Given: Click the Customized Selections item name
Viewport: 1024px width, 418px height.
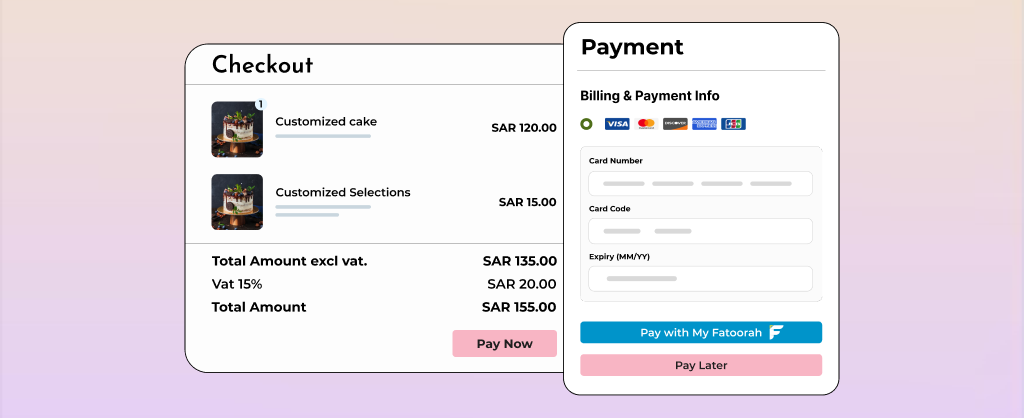Looking at the screenshot, I should pos(343,192).
